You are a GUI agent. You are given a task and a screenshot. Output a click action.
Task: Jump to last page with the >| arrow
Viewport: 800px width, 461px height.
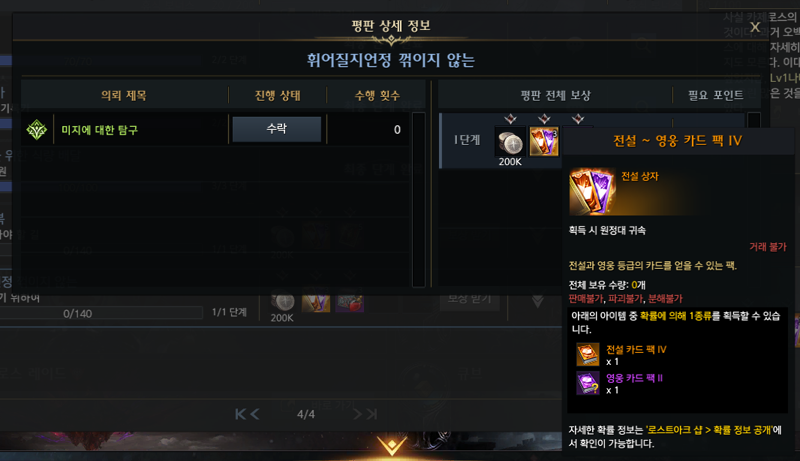372,414
